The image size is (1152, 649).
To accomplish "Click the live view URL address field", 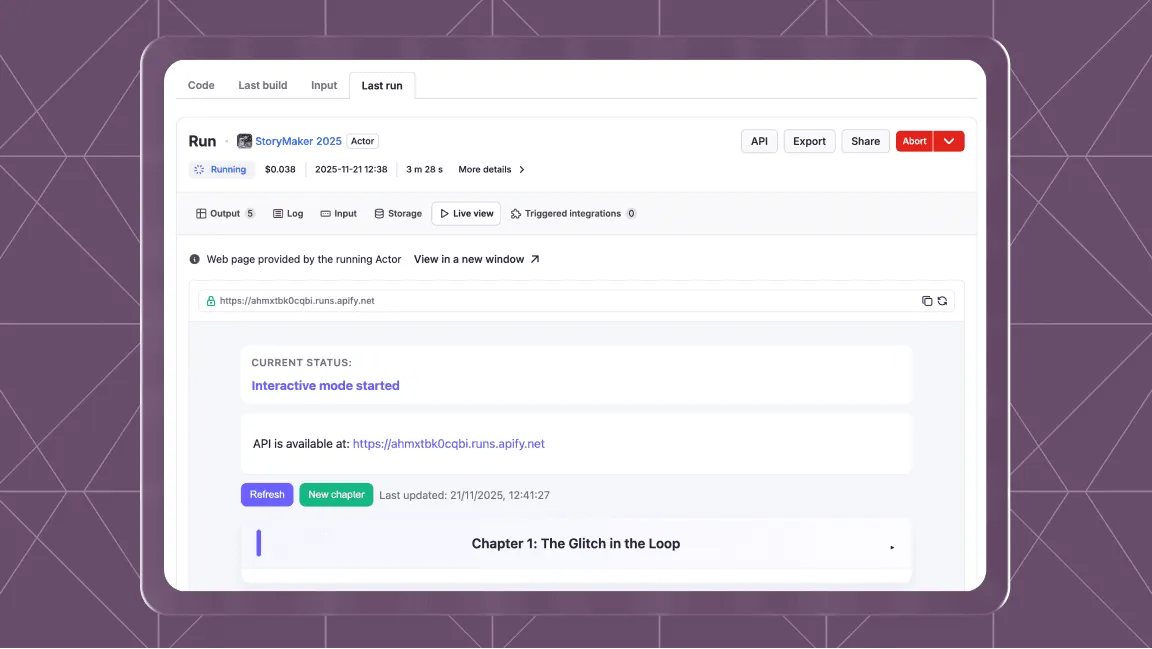I will 560,301.
